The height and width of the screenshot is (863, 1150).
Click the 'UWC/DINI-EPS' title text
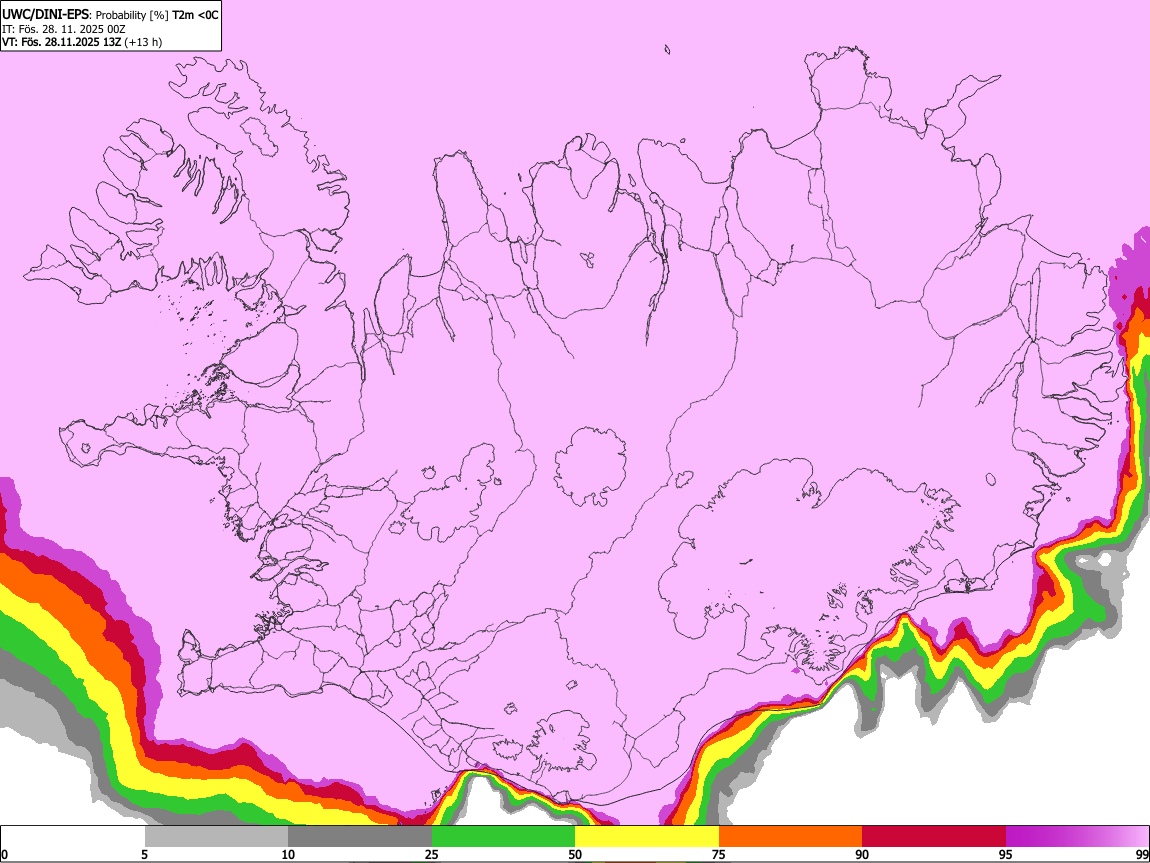(x=45, y=15)
